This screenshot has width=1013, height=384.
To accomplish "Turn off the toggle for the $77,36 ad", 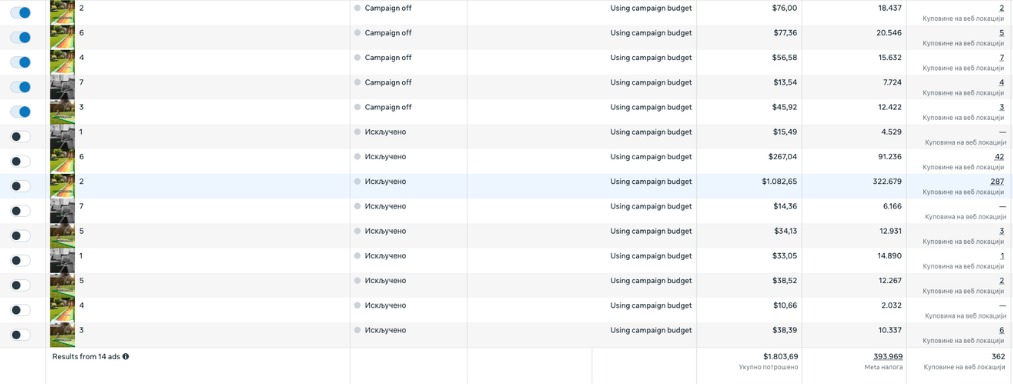I will tap(20, 37).
